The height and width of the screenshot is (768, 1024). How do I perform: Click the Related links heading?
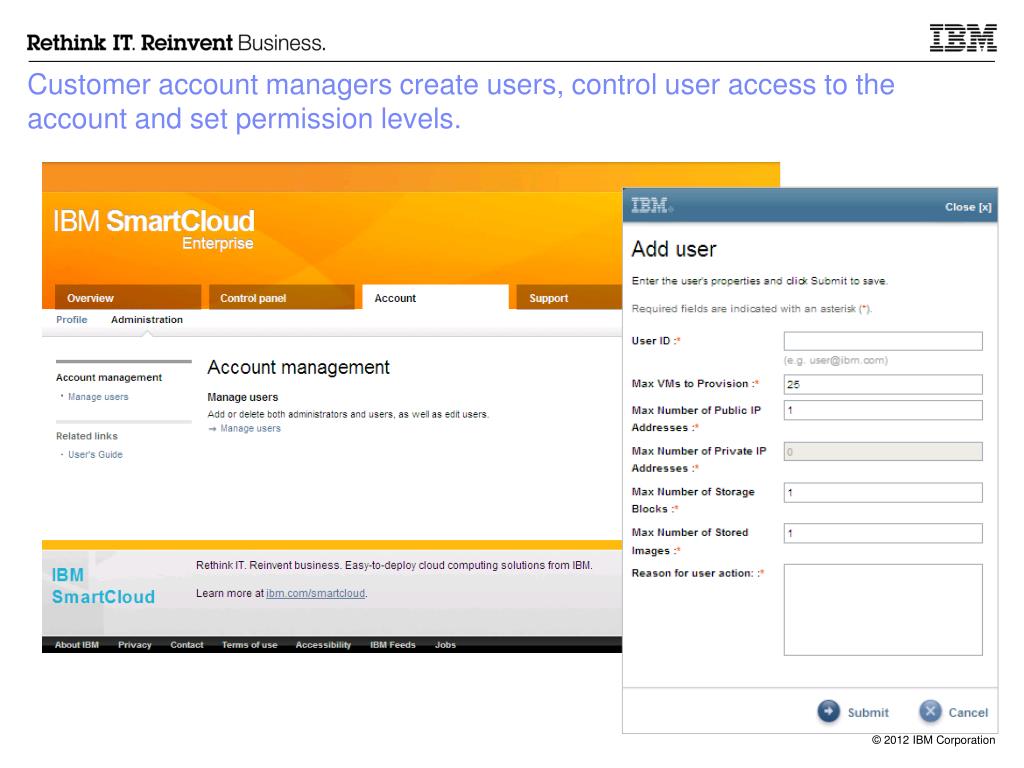coord(87,436)
